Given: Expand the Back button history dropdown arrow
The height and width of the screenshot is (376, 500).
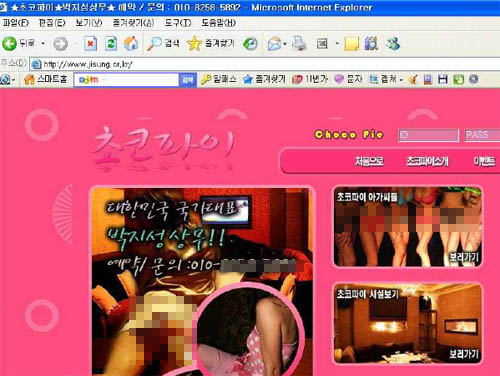Looking at the screenshot, I should pyautogui.click(x=43, y=43).
